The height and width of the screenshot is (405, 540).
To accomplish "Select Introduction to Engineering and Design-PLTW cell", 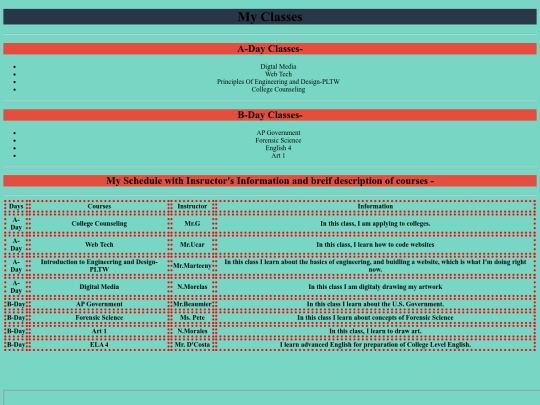I will 99,266.
